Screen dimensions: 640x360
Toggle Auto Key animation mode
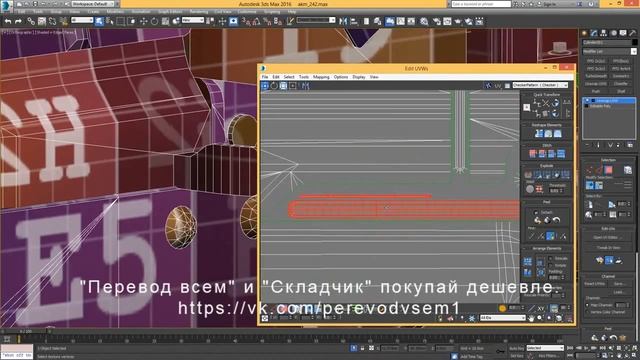516,348
